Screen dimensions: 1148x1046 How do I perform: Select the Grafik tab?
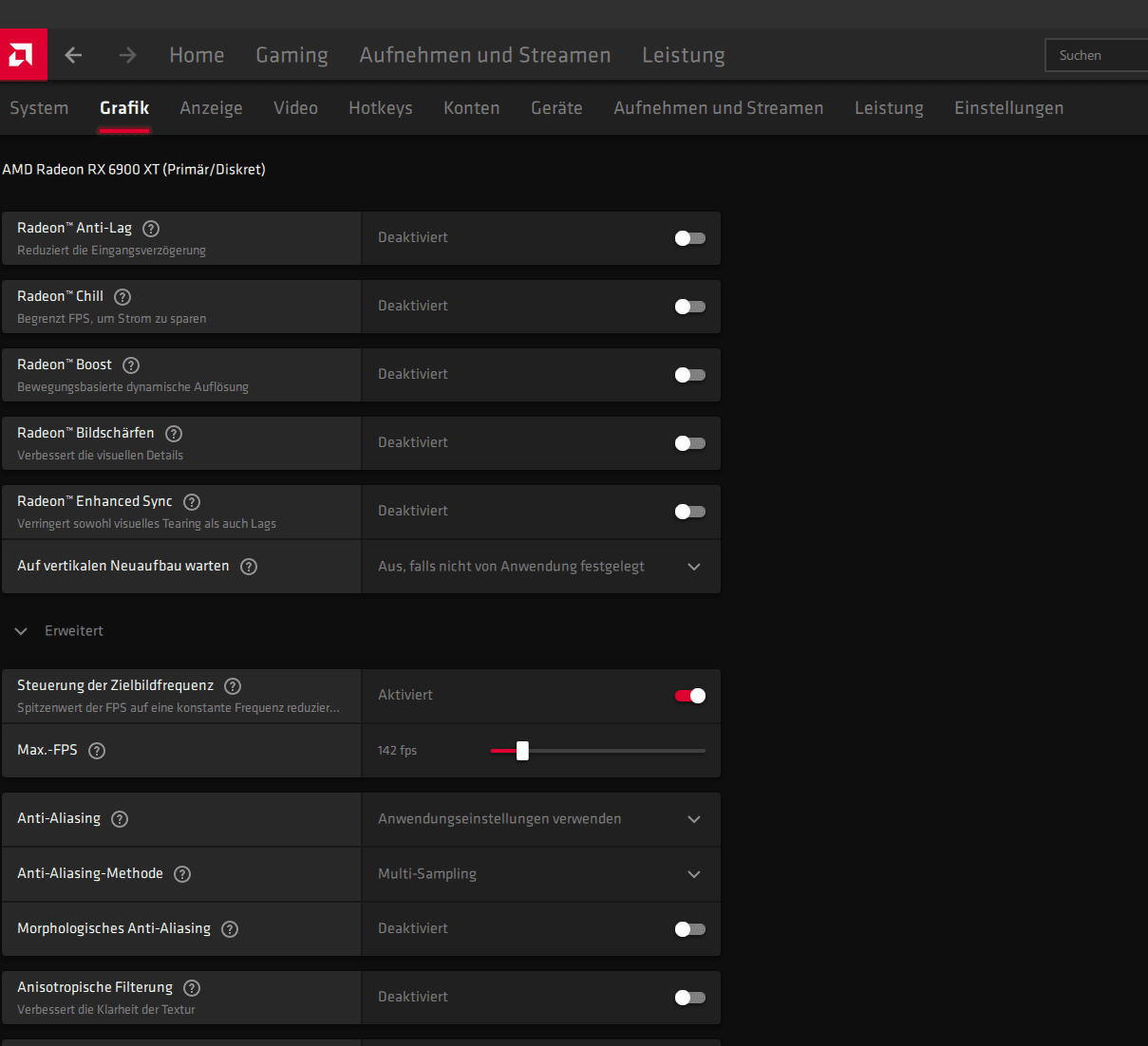[x=124, y=108]
